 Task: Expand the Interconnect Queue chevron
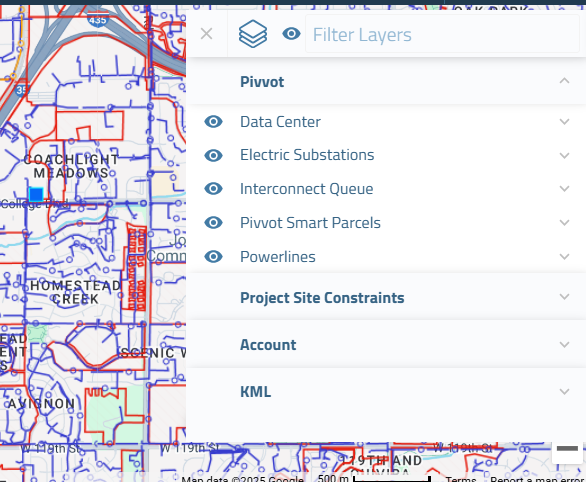[564, 189]
